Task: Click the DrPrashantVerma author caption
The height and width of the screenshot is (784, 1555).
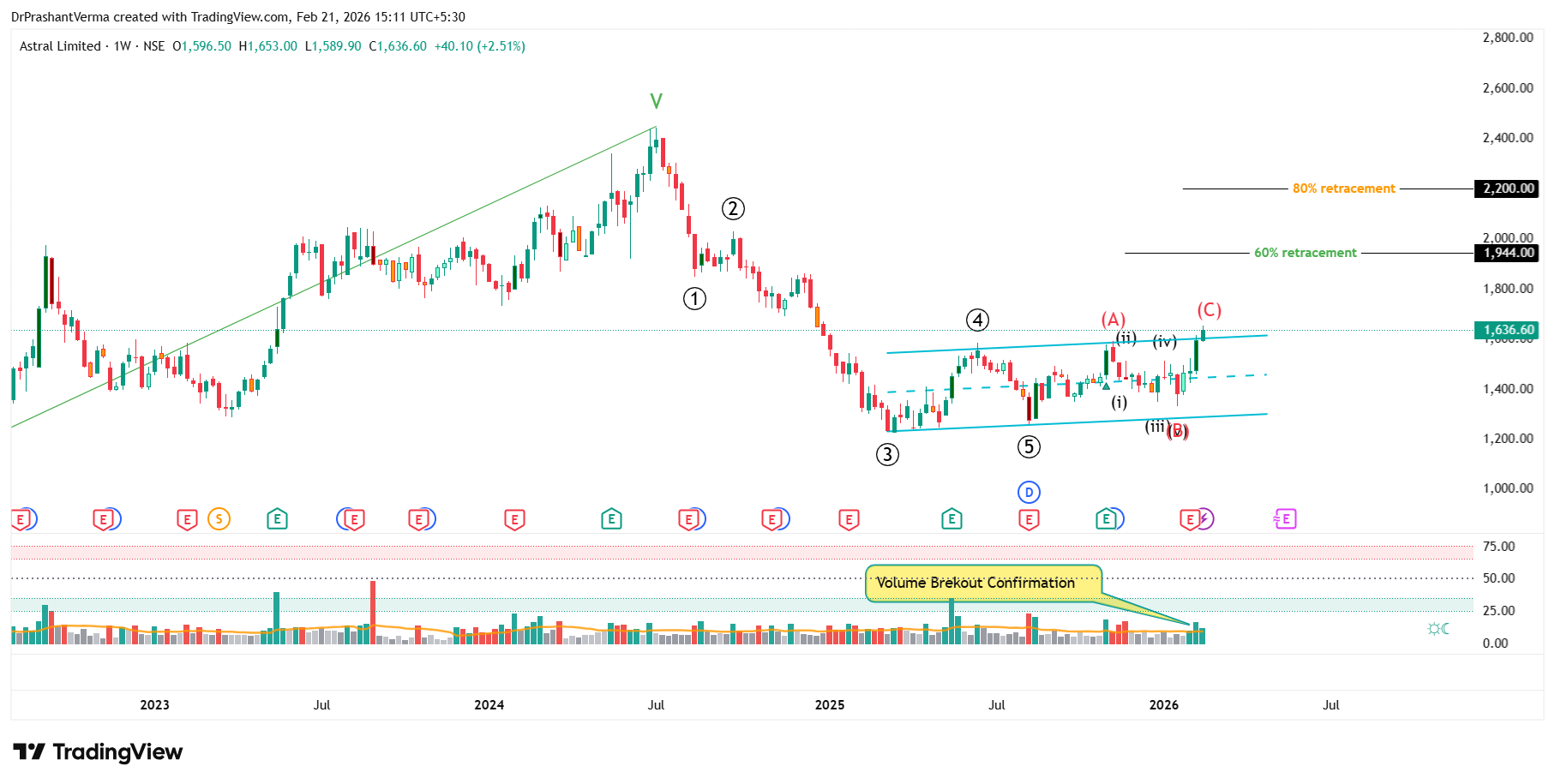Action: click(x=60, y=17)
